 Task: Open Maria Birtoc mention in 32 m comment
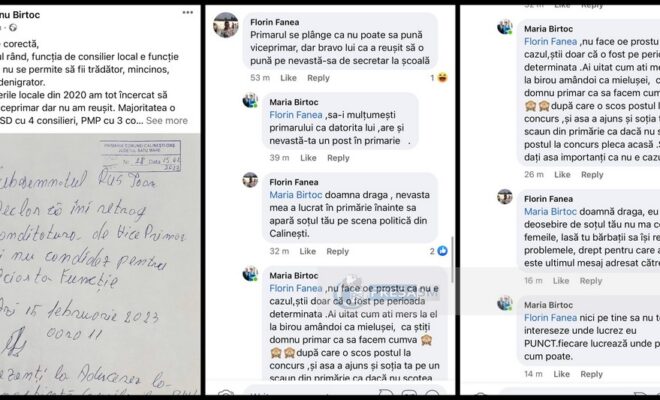click(295, 195)
